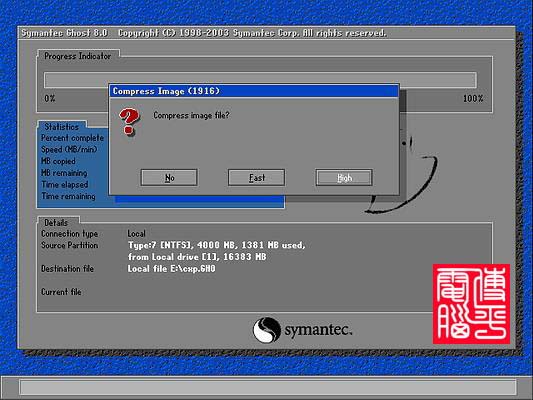Click the Symantec yin-yang logo
The width and height of the screenshot is (533, 400).
click(267, 330)
